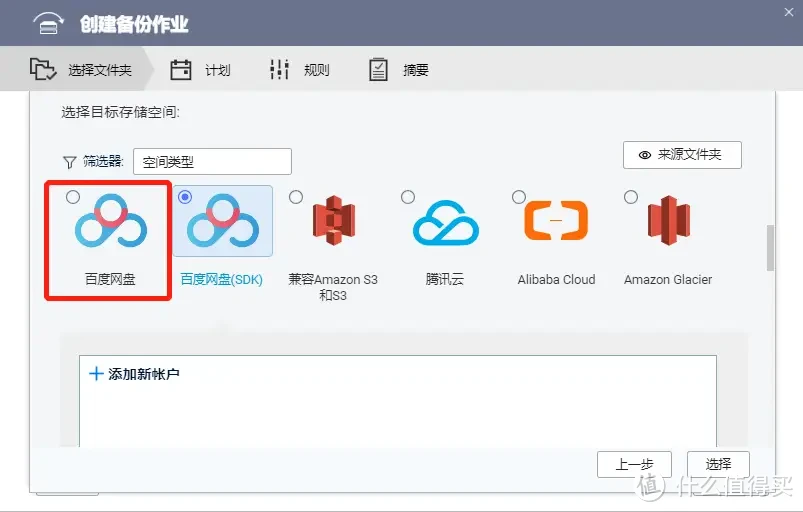This screenshot has height=512, width=803.
Task: Select the 腾讯云 radio button
Action: coord(408,197)
